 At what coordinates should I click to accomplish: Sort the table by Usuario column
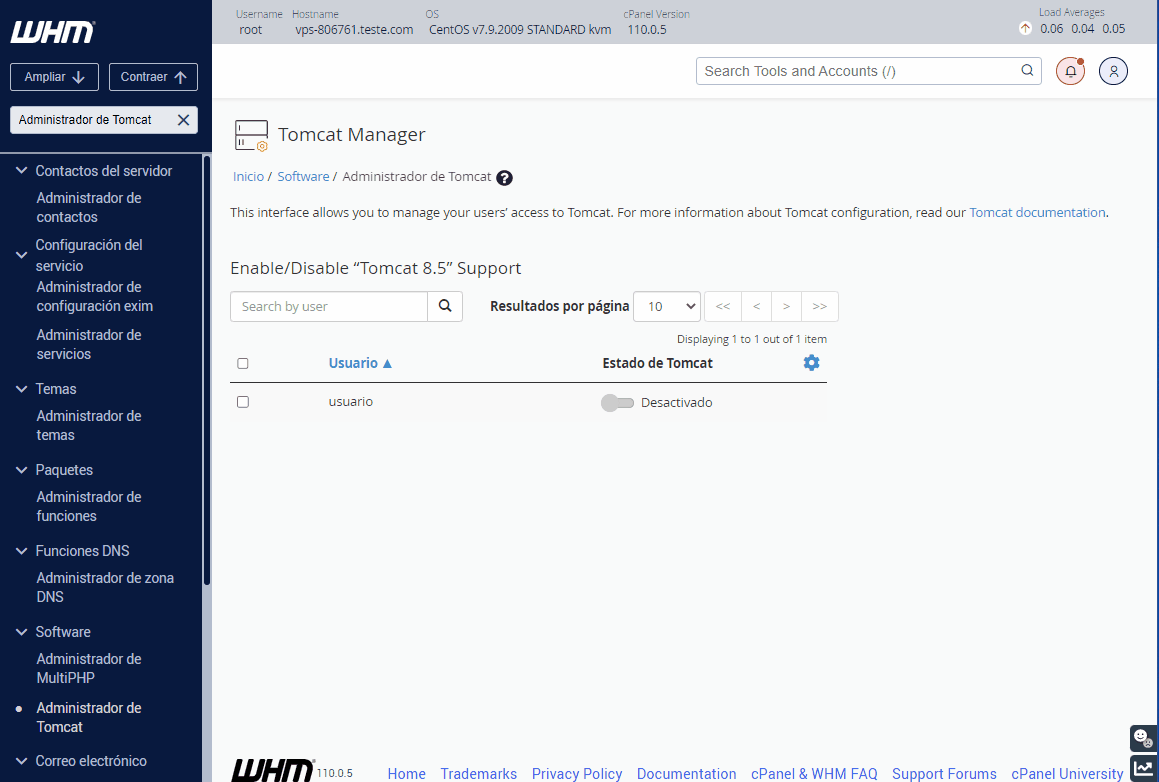(360, 363)
